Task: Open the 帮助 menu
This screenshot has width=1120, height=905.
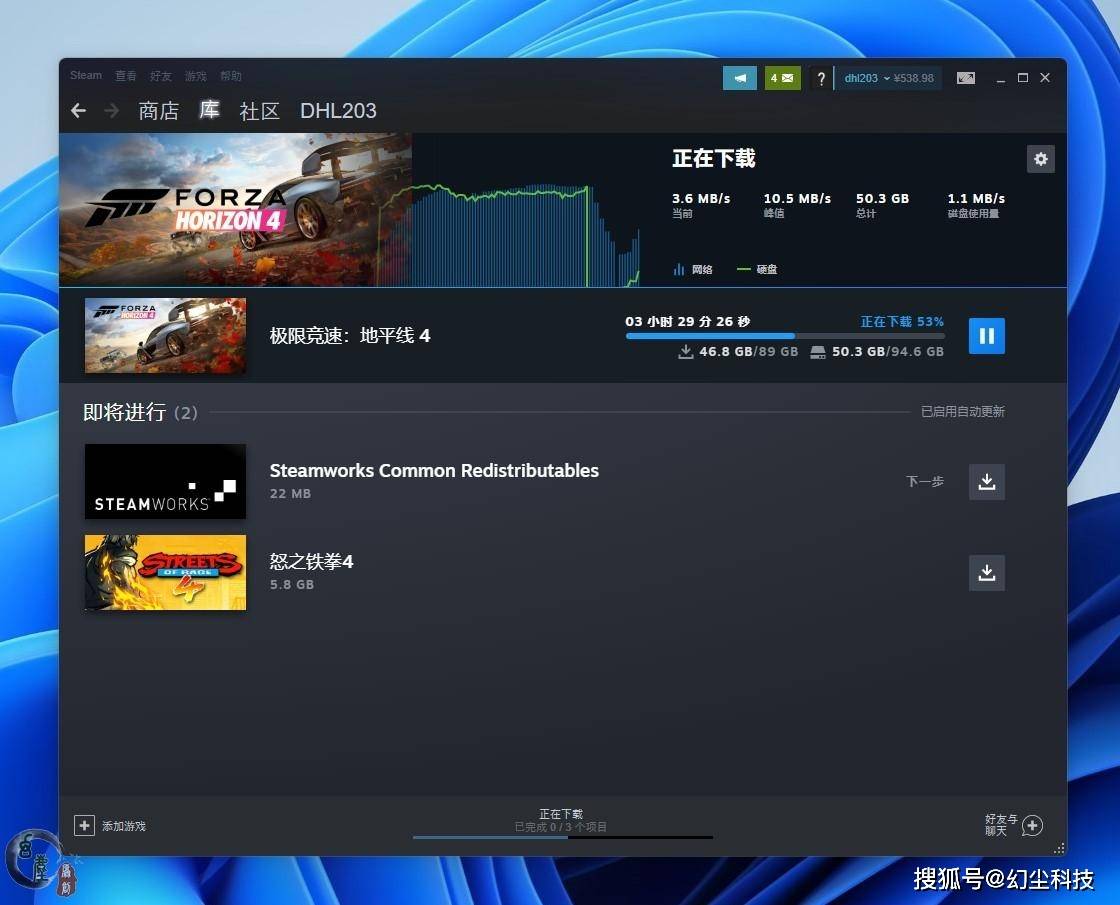Action: (x=231, y=76)
